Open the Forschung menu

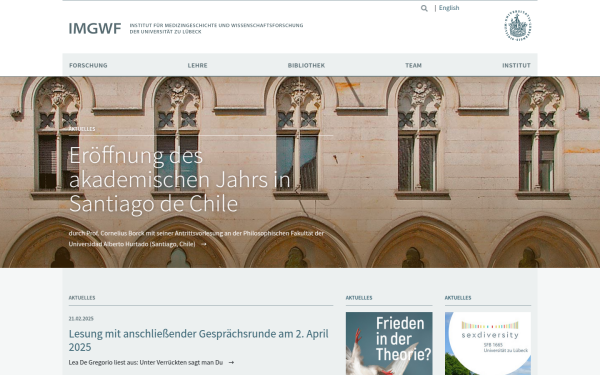pos(88,65)
